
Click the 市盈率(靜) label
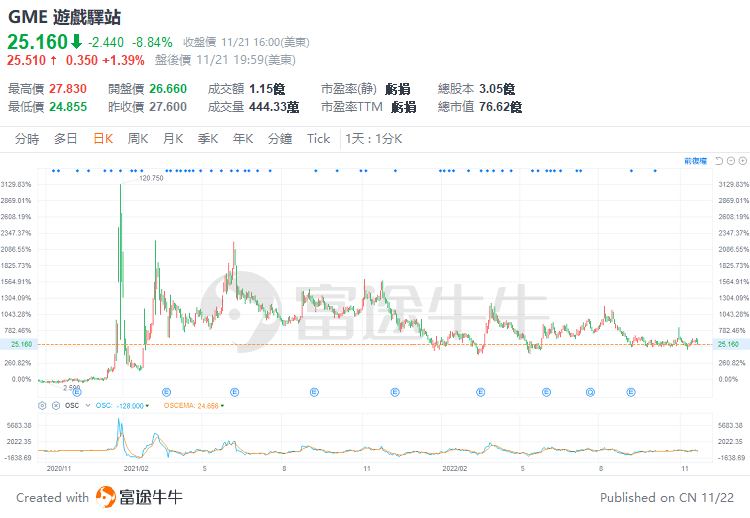point(349,89)
